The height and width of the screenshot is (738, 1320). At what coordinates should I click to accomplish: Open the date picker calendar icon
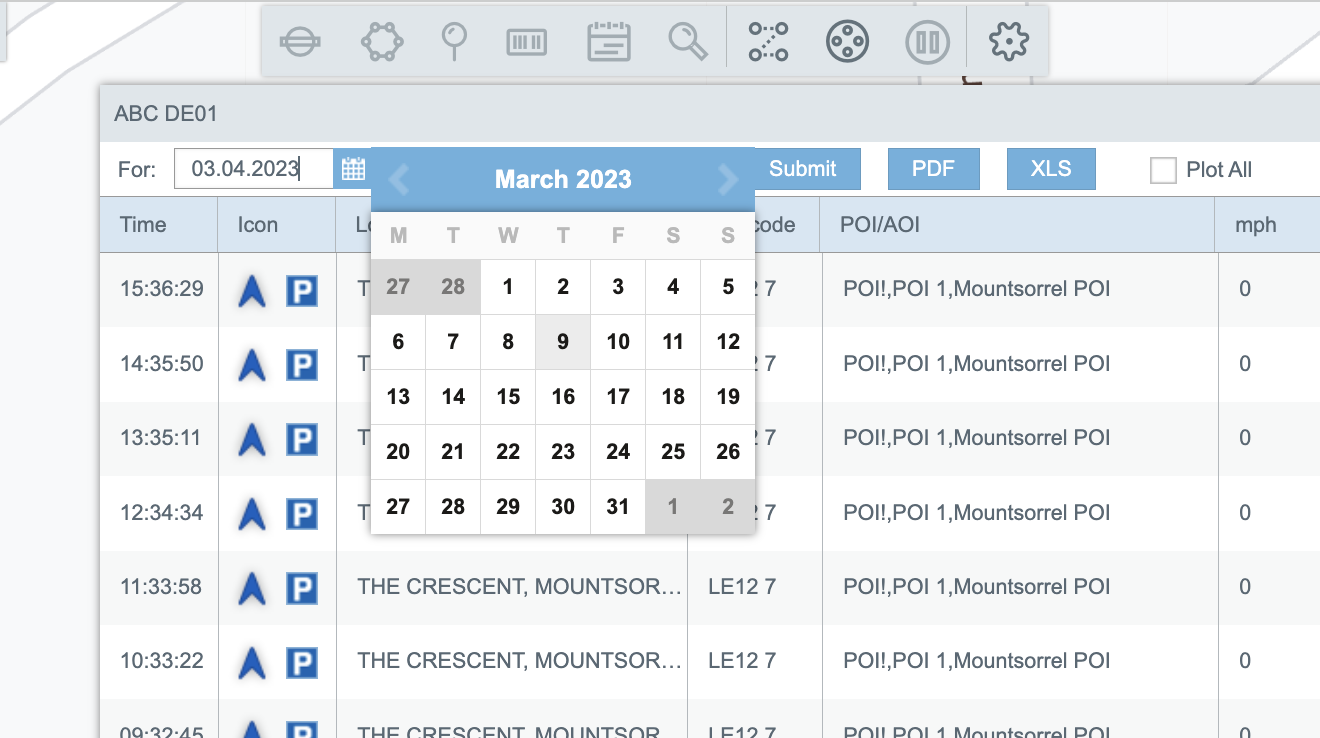353,169
